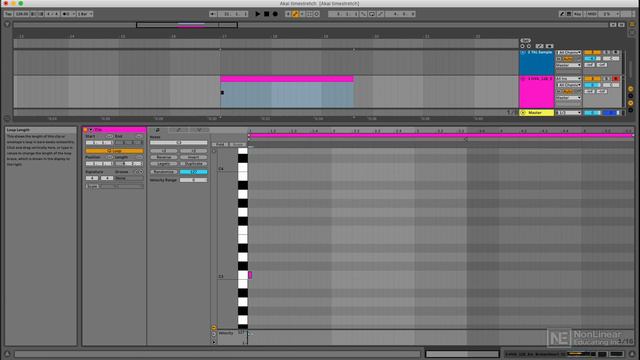Click the Key map mode button
This screenshot has height=360, width=640.
578,14
